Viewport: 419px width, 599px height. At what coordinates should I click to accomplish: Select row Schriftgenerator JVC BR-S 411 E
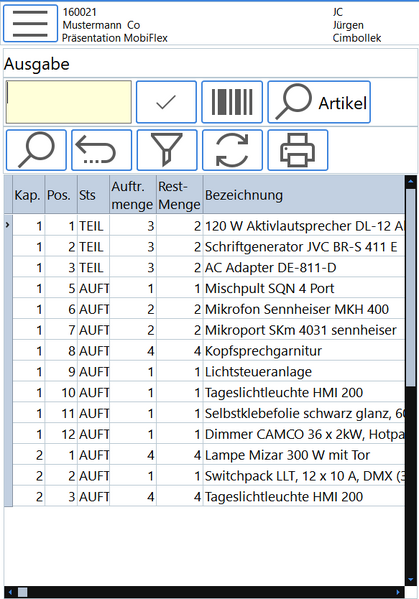point(209,247)
